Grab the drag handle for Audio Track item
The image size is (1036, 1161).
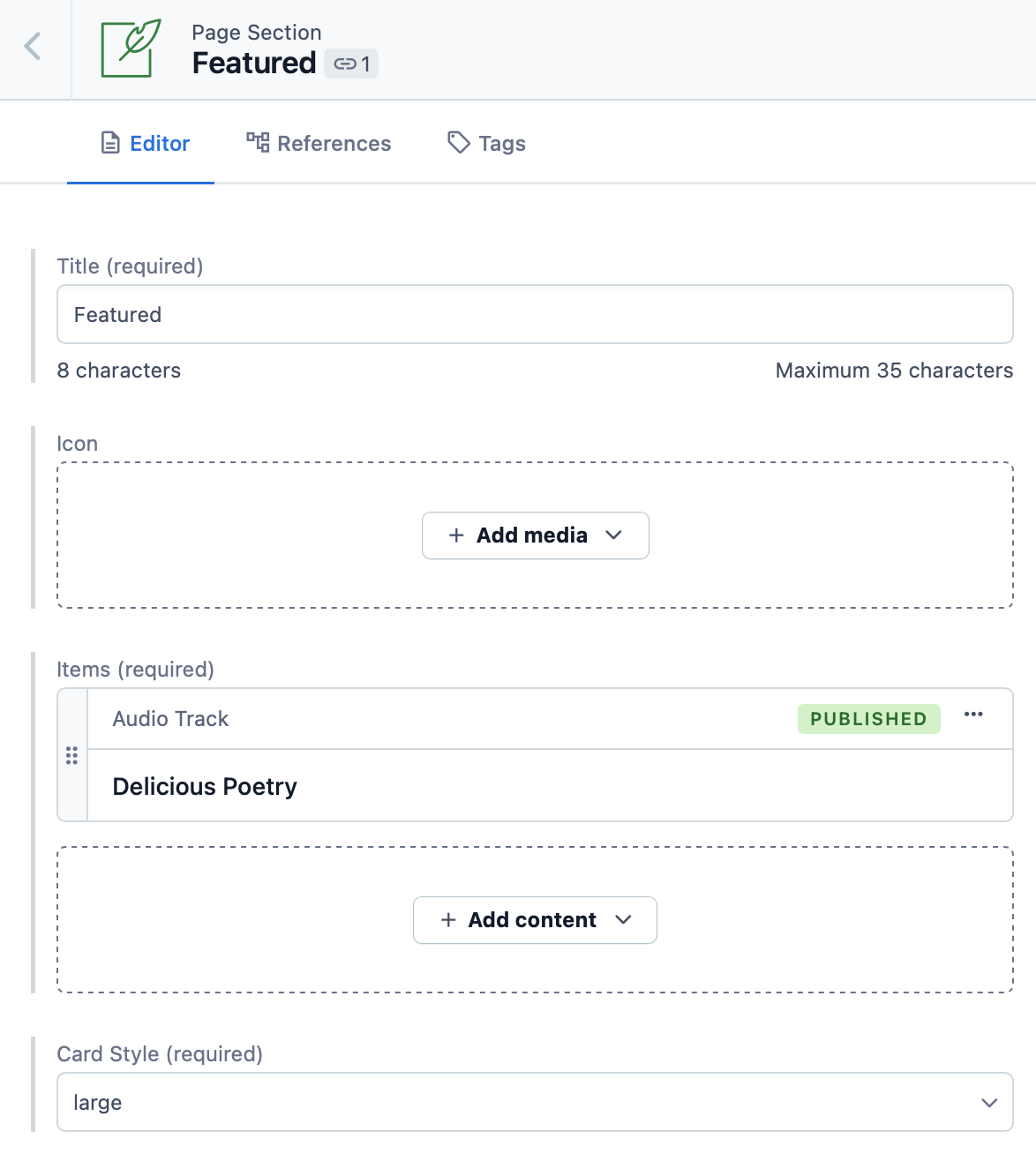(x=72, y=755)
